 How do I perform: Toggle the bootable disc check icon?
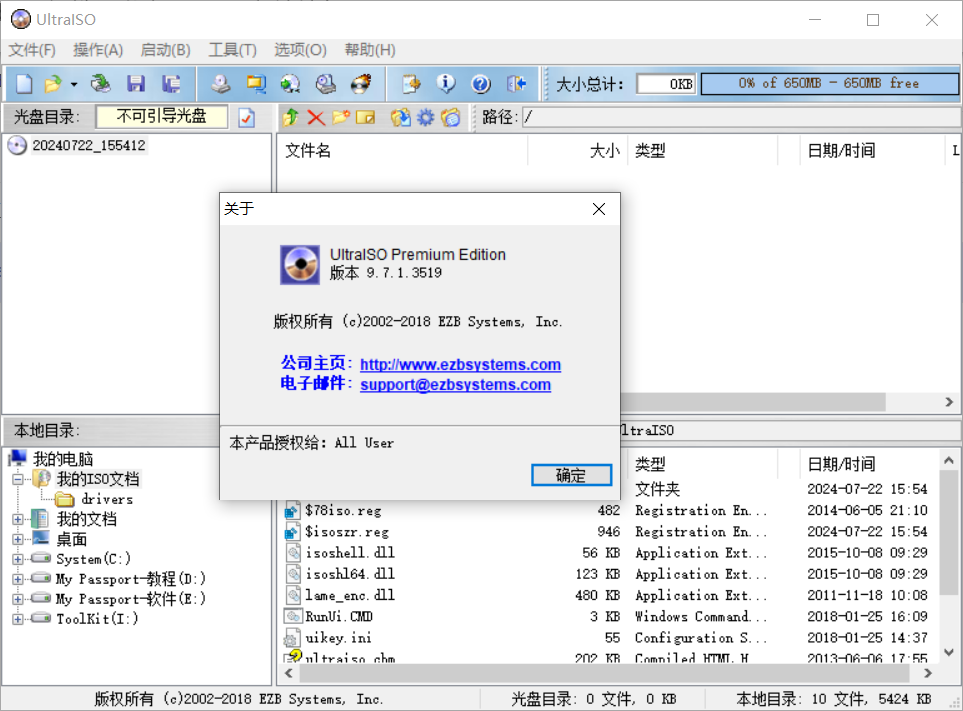[x=246, y=116]
